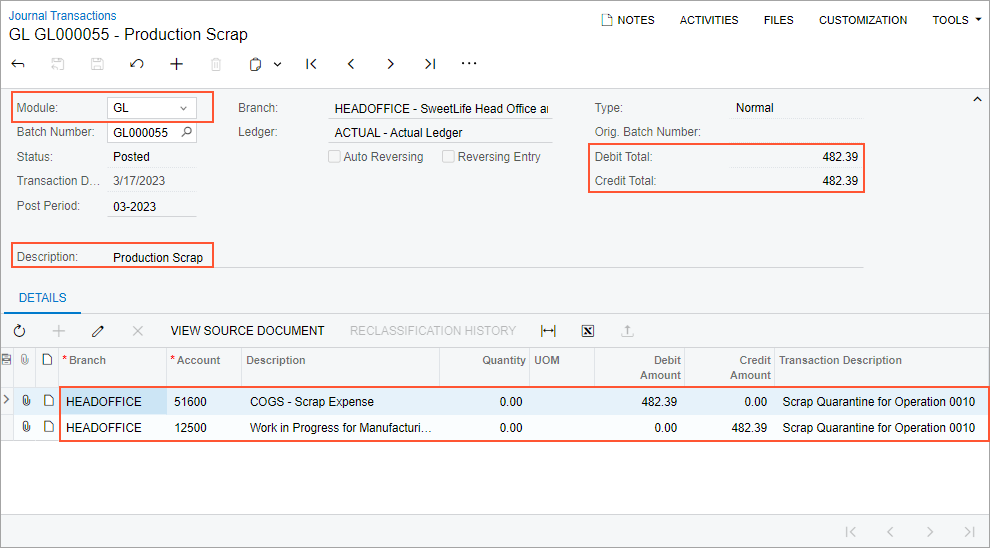Image resolution: width=990 pixels, height=548 pixels.
Task: Toggle the Auto Reversing checkbox
Action: click(335, 157)
